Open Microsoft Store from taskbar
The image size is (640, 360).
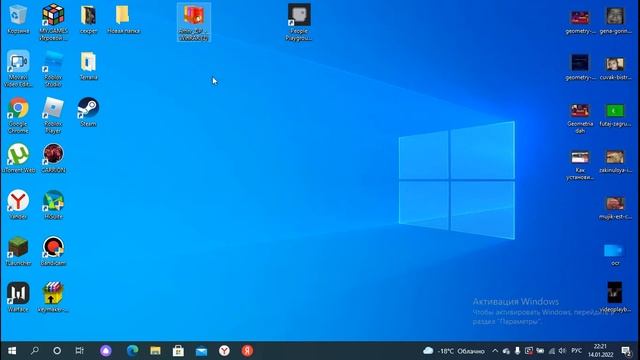tap(178, 351)
